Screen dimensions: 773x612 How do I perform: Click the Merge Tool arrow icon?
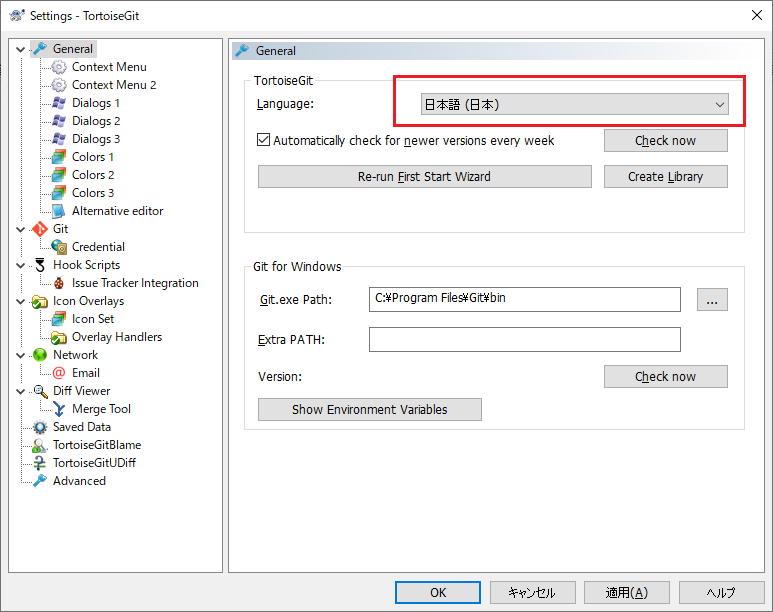pos(59,409)
